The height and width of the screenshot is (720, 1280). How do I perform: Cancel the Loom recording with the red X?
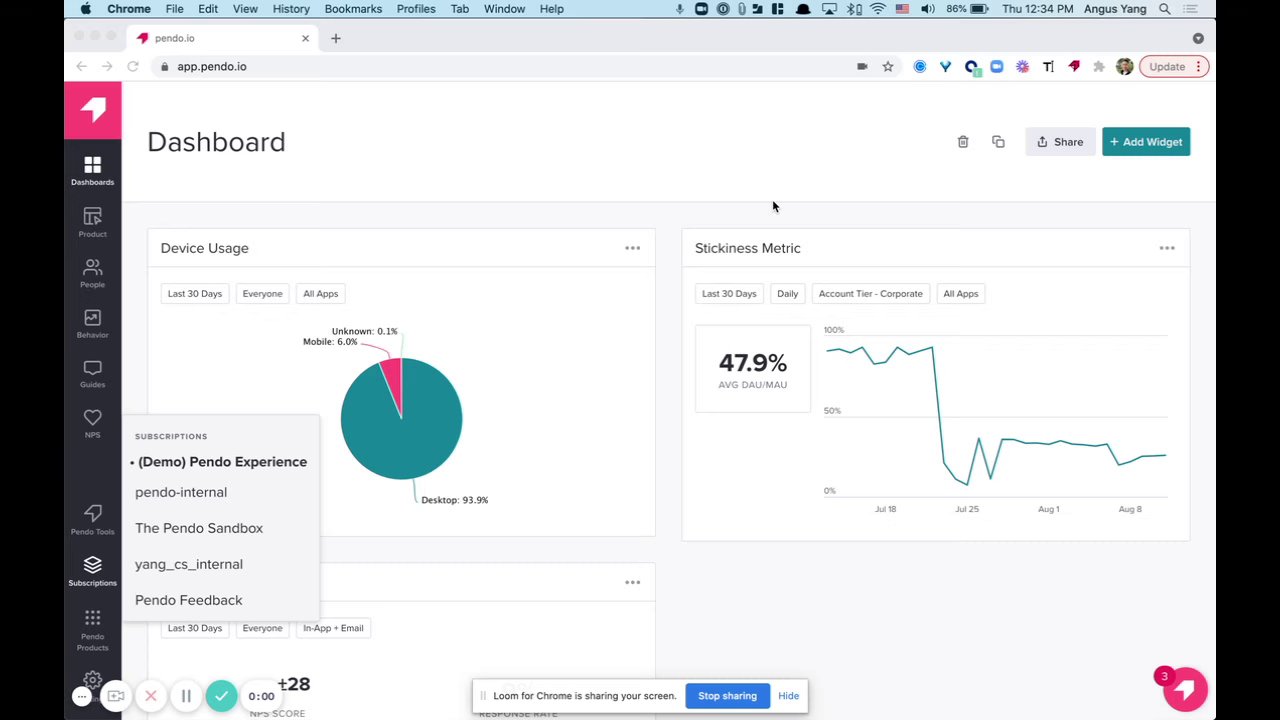coord(151,696)
